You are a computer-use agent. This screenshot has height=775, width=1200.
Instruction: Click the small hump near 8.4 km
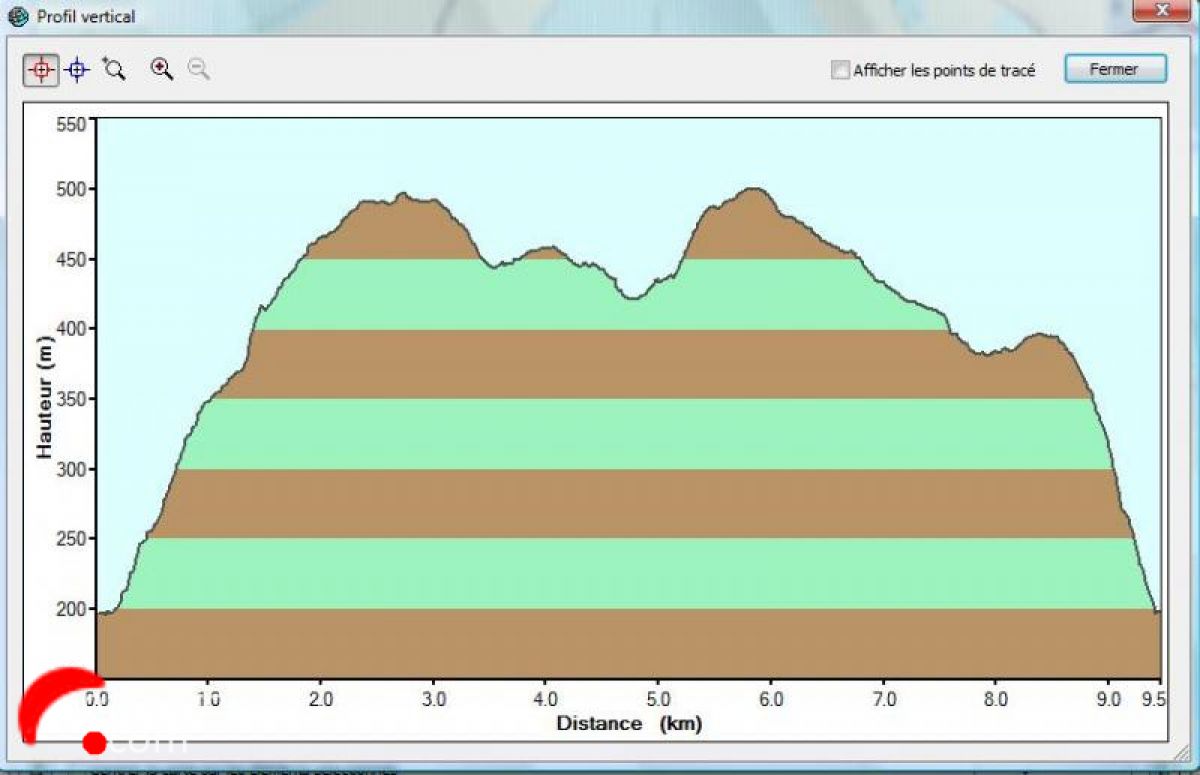point(1041,336)
